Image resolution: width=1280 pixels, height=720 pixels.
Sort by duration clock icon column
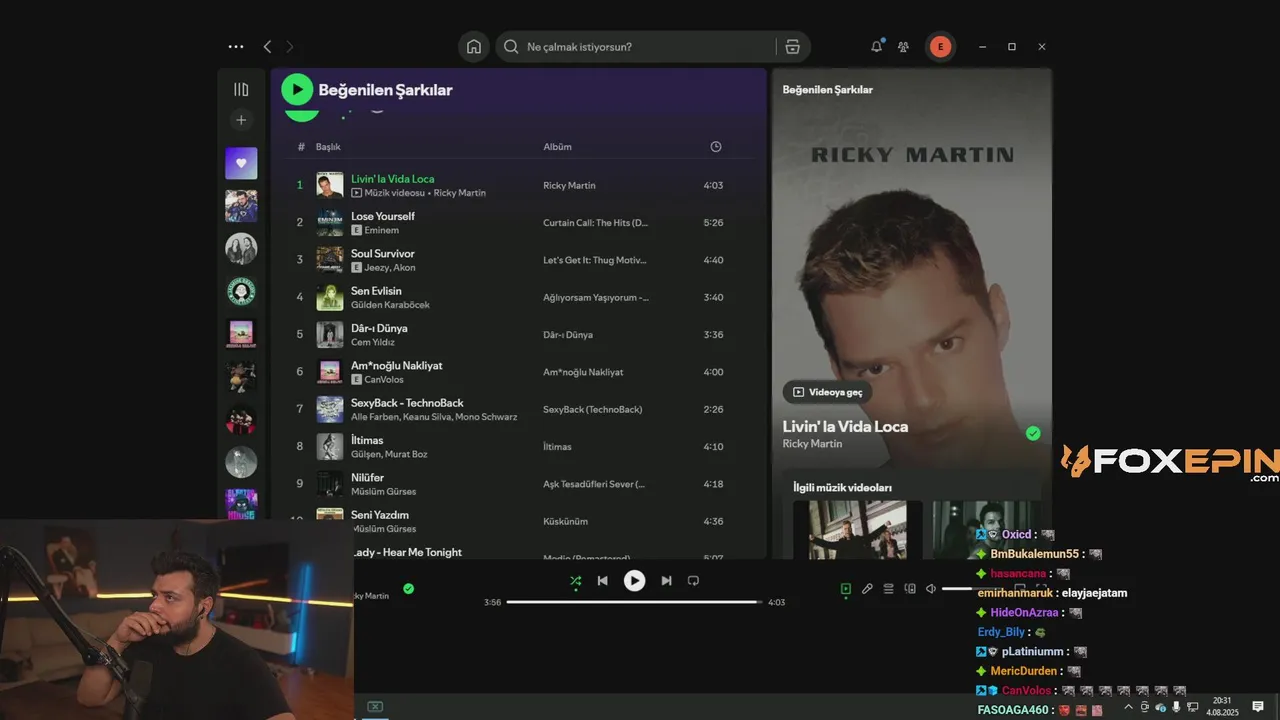click(716, 147)
